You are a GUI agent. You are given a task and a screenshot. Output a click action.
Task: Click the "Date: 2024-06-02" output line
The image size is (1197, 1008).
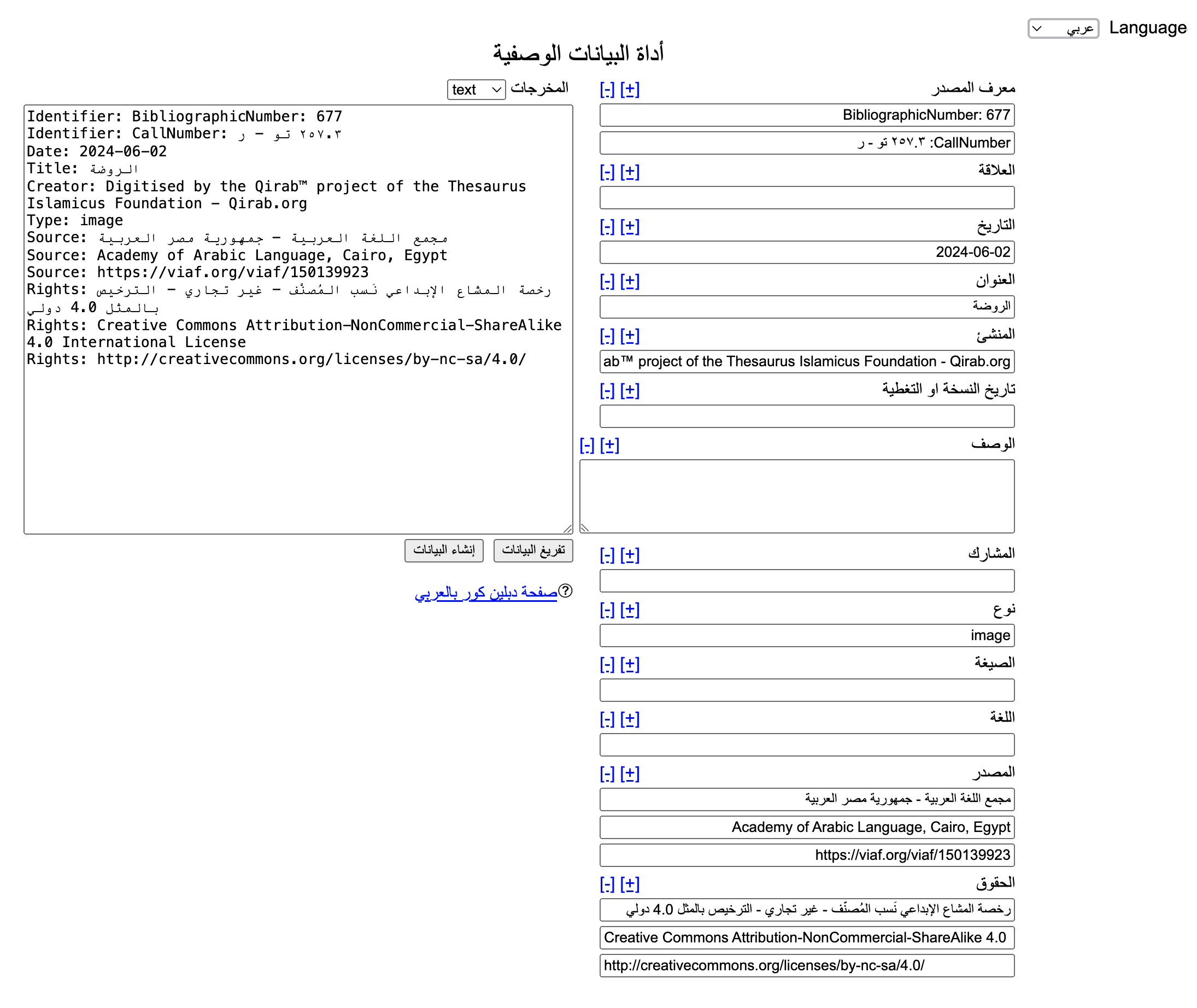(97, 151)
